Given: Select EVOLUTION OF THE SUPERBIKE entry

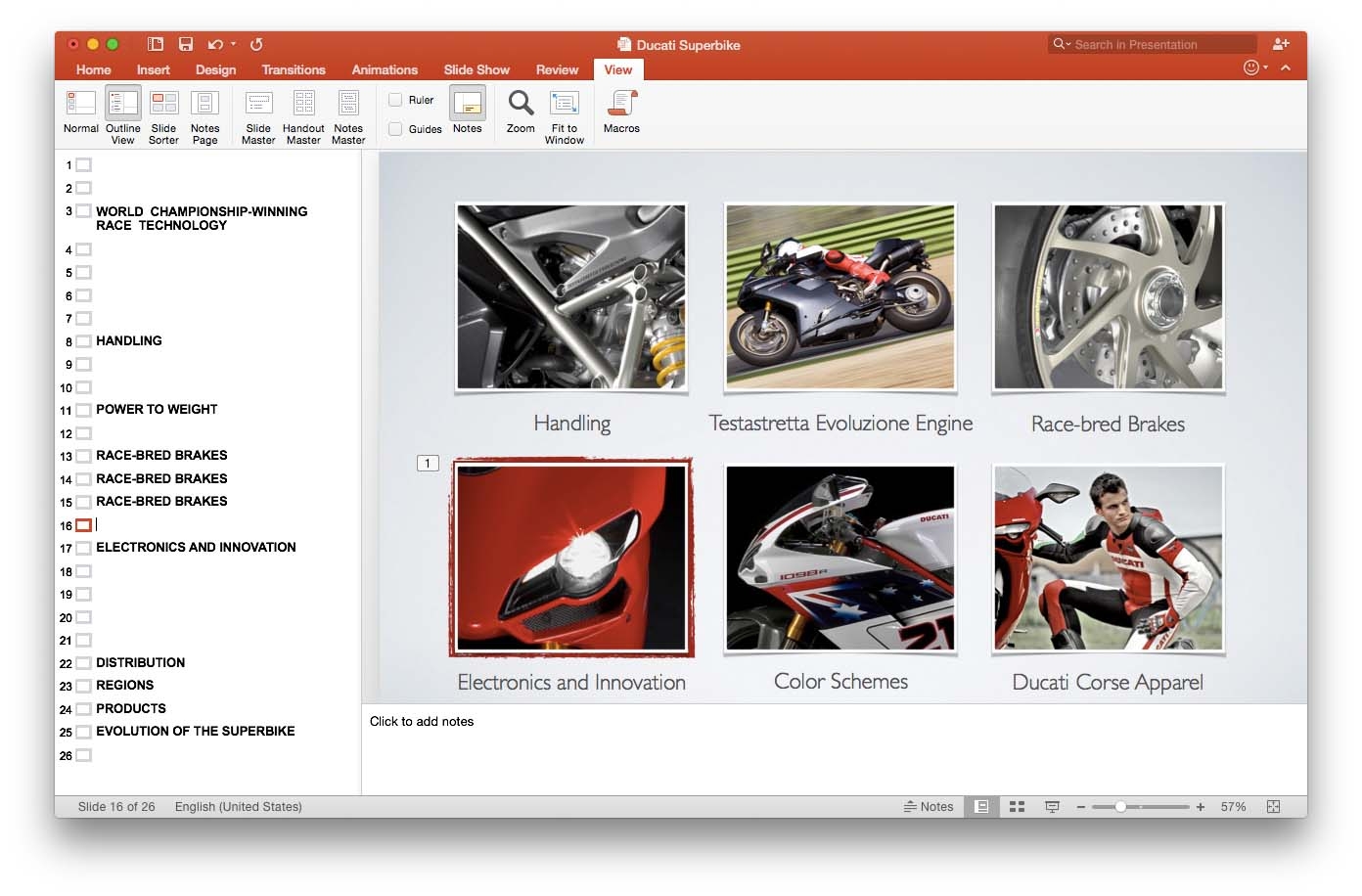Looking at the screenshot, I should pyautogui.click(x=196, y=732).
